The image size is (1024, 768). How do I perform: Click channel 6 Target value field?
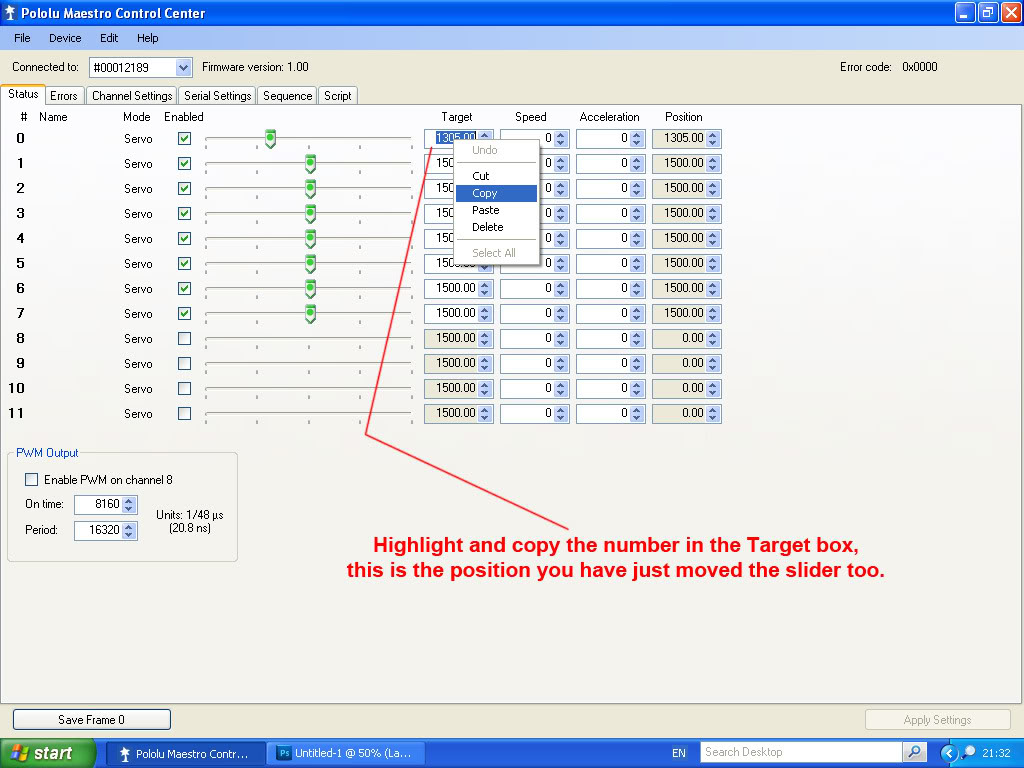tap(452, 288)
